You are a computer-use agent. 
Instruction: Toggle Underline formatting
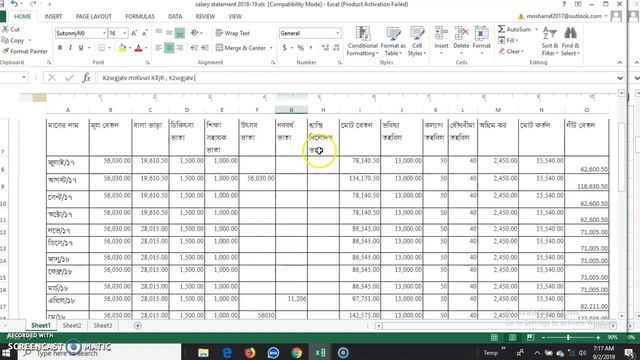pyautogui.click(x=81, y=48)
